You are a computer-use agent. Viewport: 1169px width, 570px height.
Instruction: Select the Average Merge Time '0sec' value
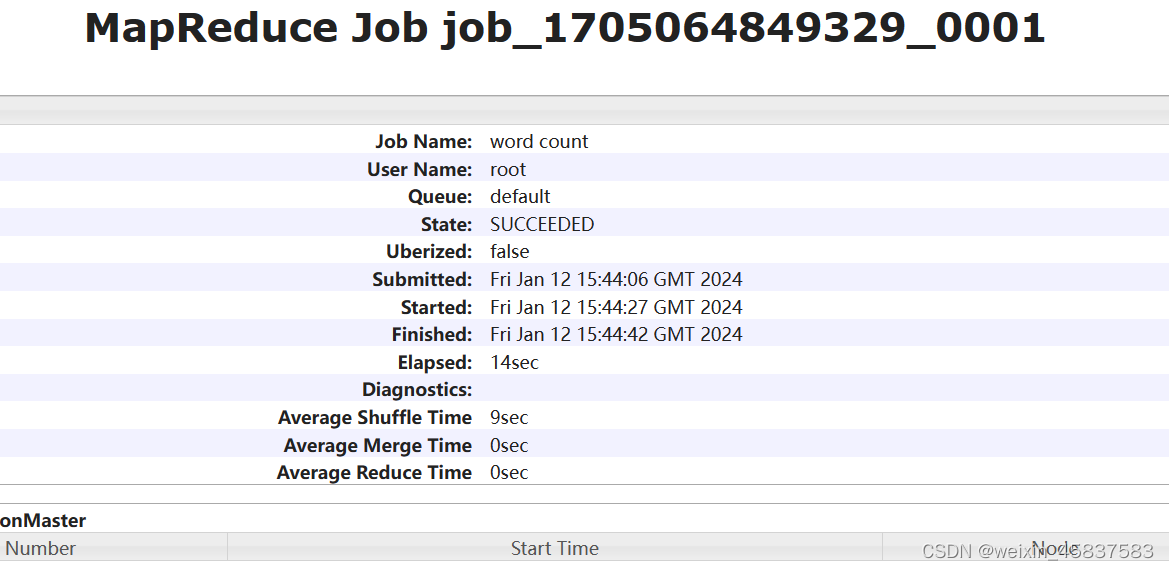click(x=508, y=446)
